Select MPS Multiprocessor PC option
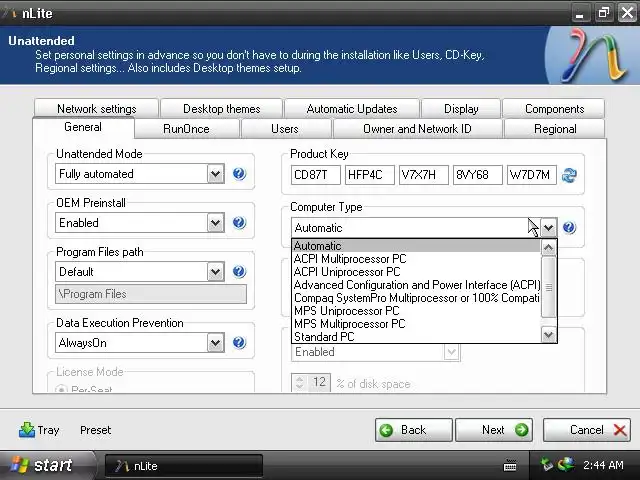The image size is (640, 480). tap(416, 324)
